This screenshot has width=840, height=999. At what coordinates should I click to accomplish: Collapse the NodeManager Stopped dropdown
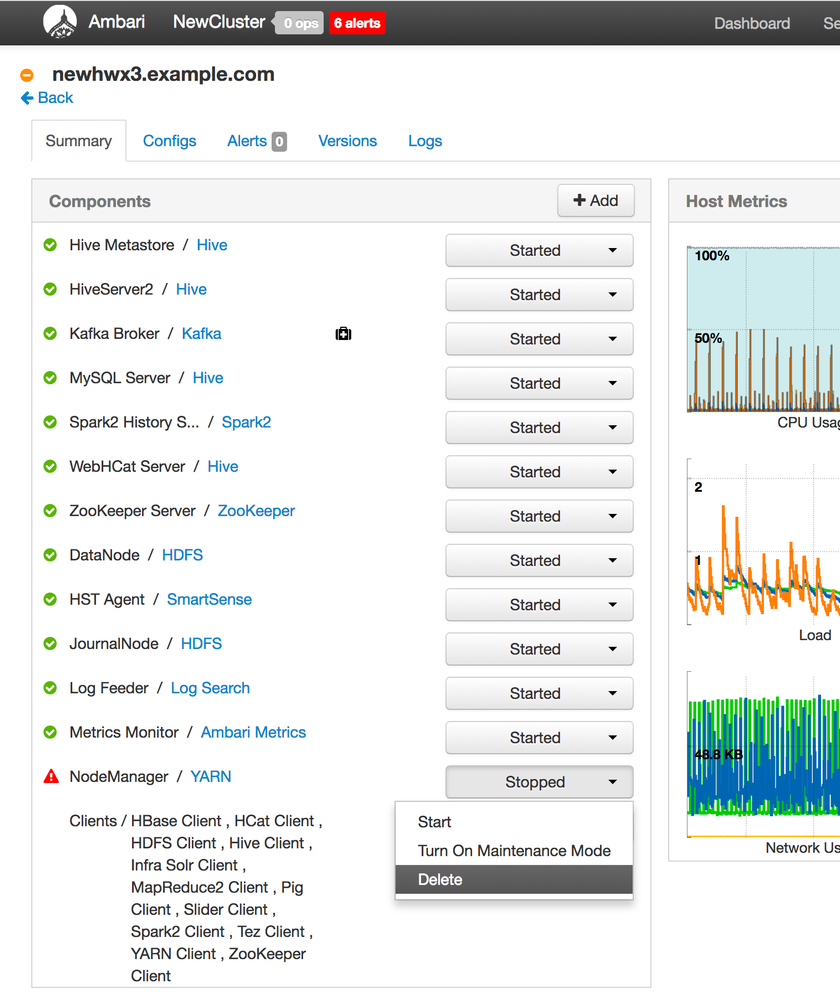point(539,782)
